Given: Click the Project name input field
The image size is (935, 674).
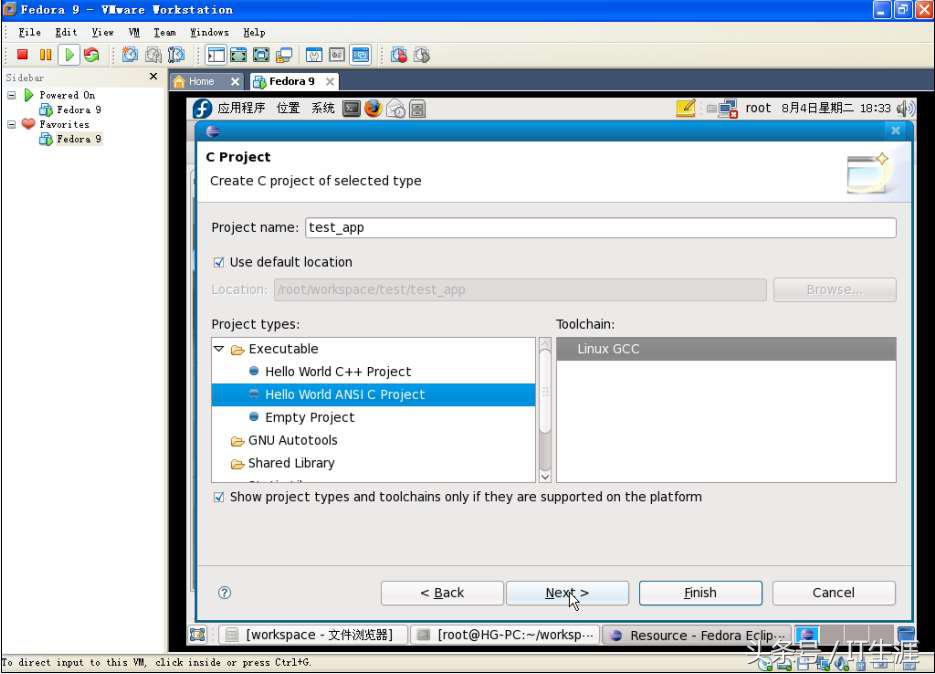Looking at the screenshot, I should [600, 227].
